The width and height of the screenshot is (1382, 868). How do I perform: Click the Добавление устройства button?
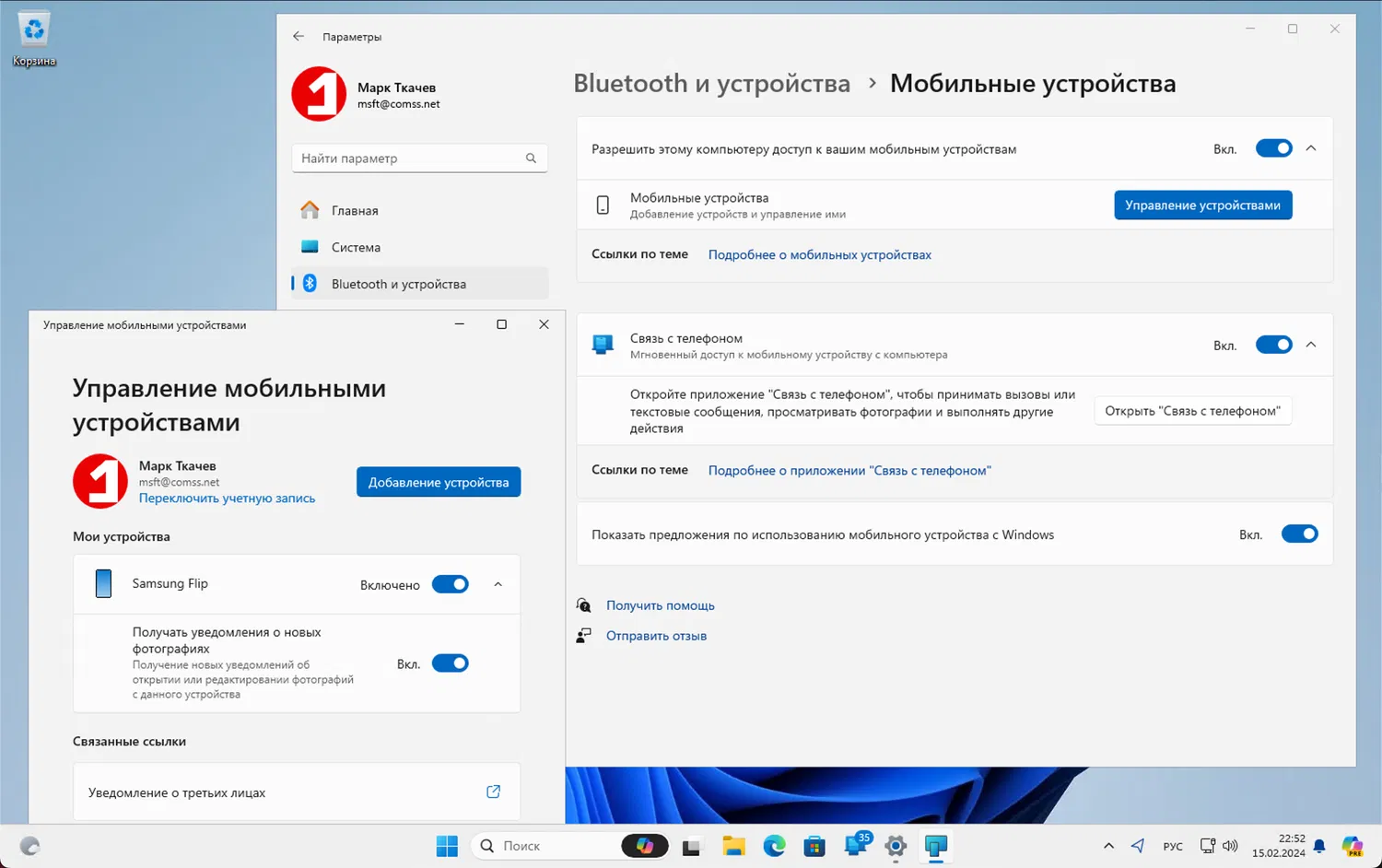coord(439,482)
